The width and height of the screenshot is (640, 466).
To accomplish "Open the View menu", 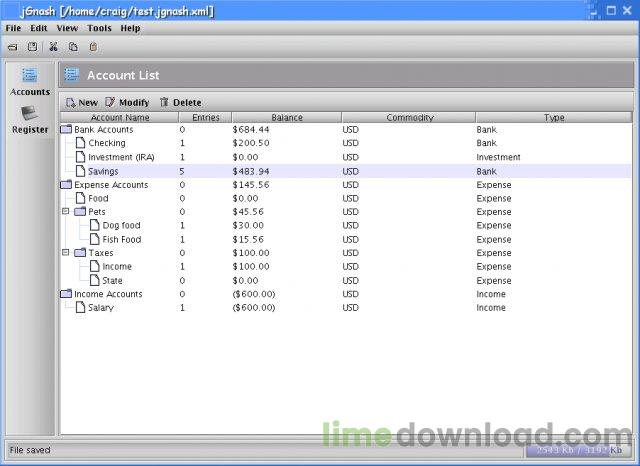I will [67, 28].
